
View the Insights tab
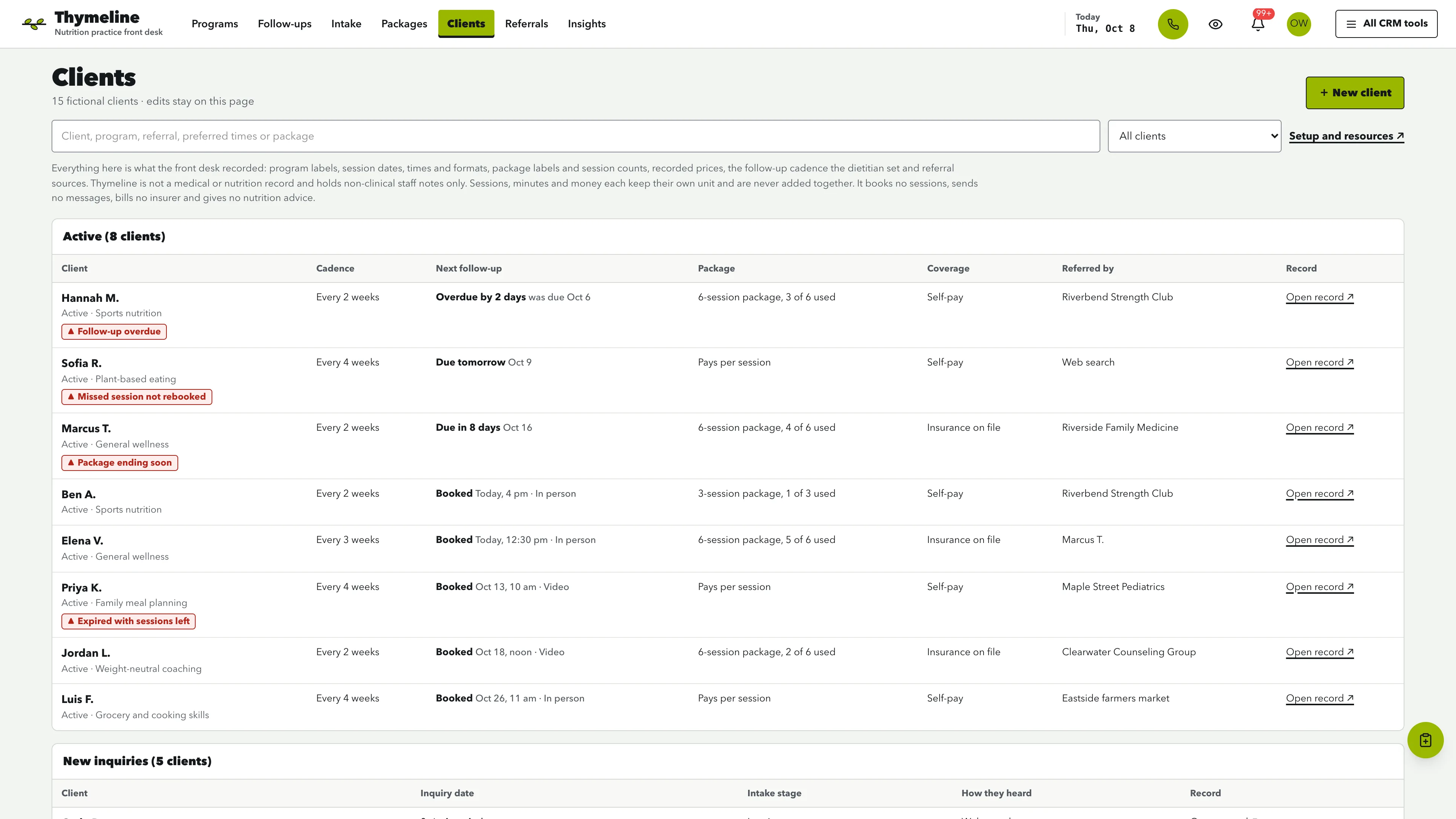tap(587, 24)
